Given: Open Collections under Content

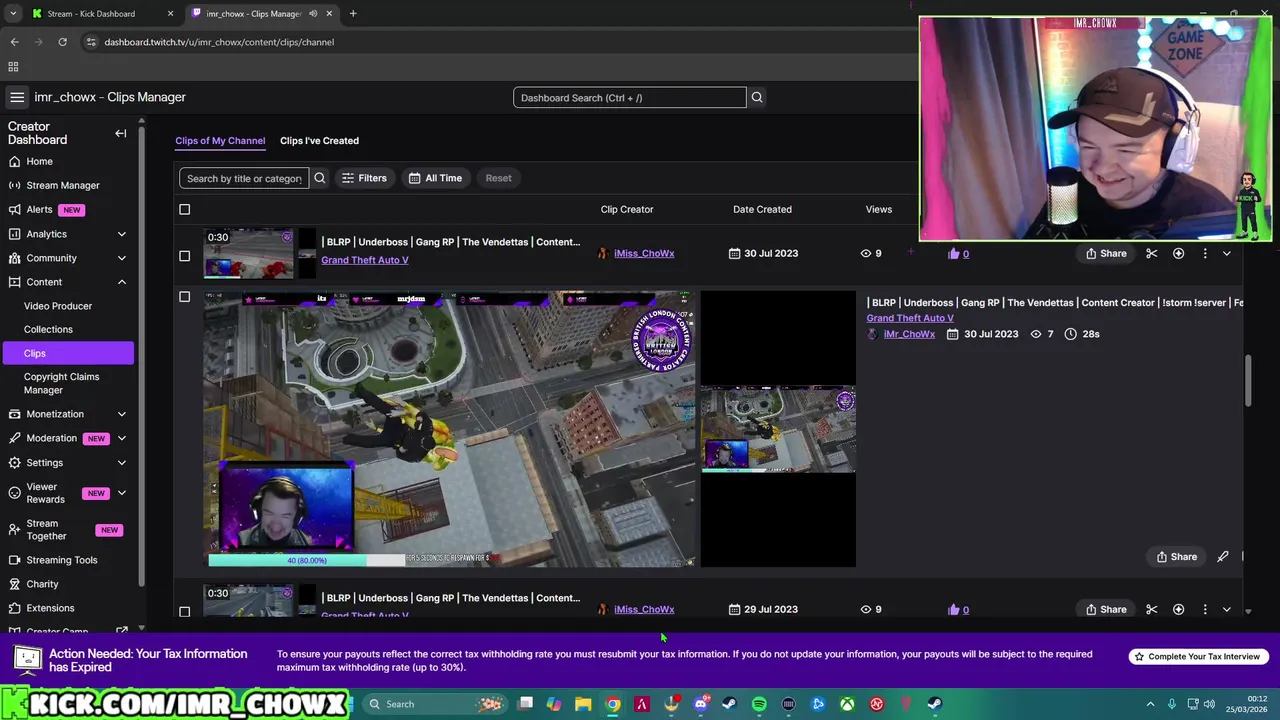Looking at the screenshot, I should (x=48, y=329).
